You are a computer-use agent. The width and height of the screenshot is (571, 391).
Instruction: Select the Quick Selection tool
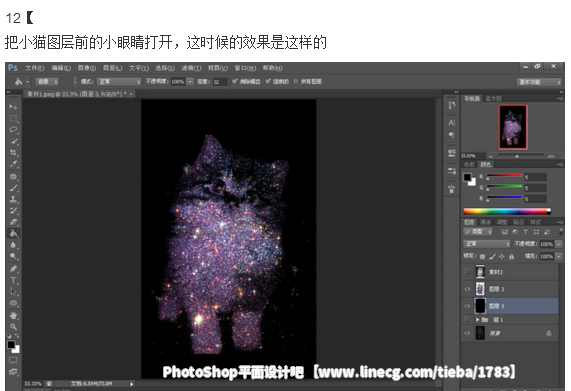pyautogui.click(x=13, y=141)
